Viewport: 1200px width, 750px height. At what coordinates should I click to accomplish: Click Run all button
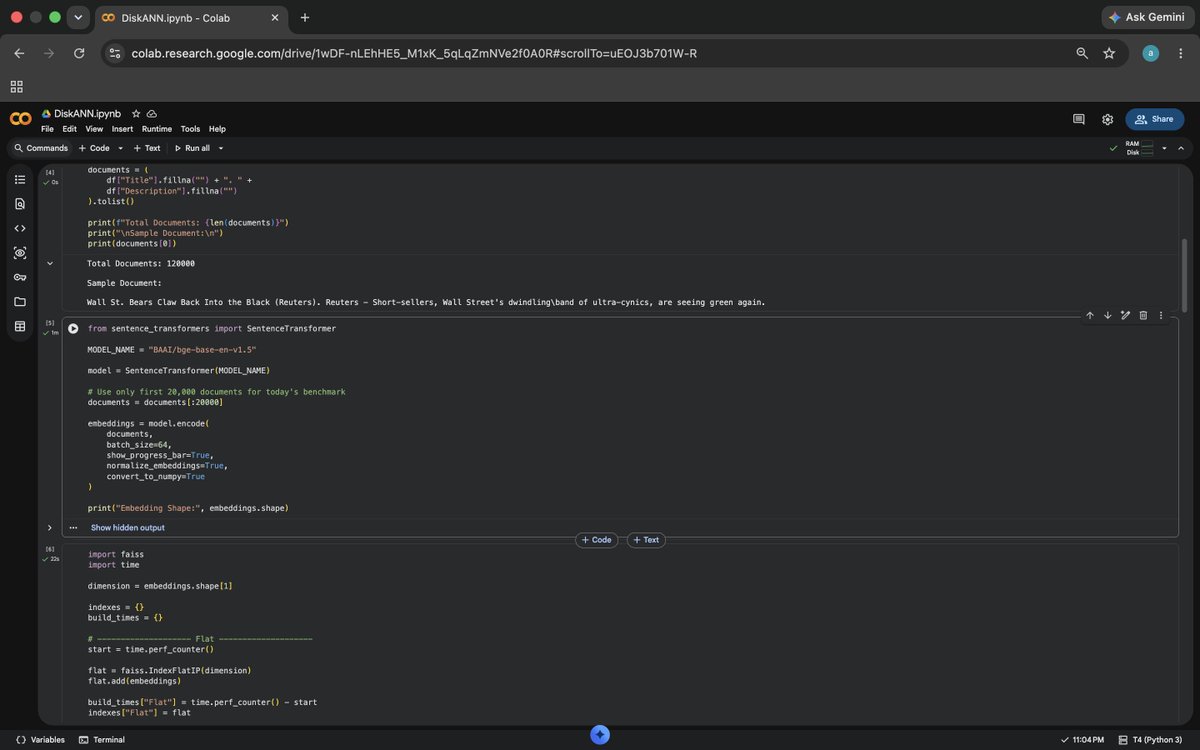coord(191,148)
